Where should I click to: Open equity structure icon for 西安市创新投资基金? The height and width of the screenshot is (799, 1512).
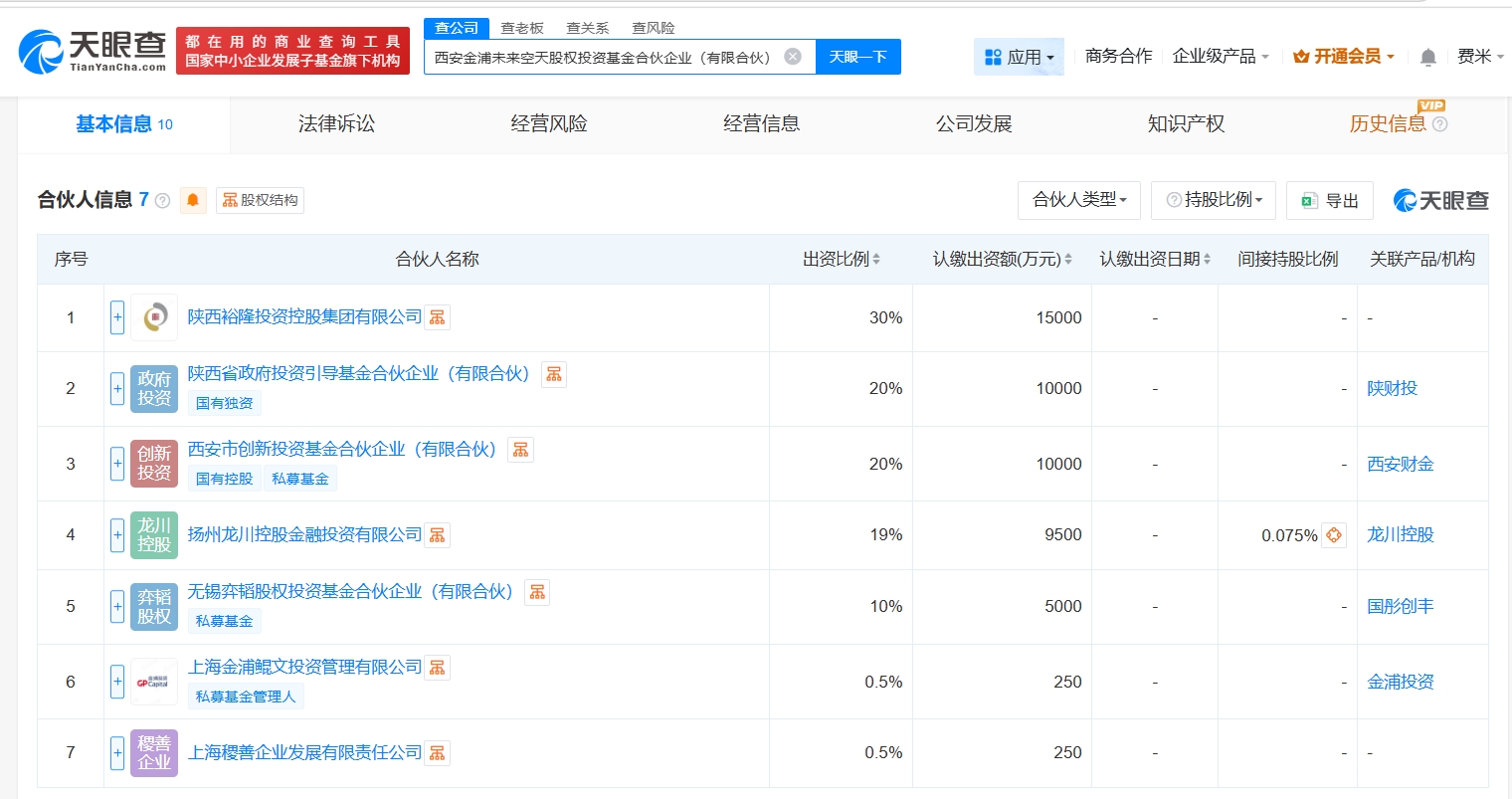(520, 450)
